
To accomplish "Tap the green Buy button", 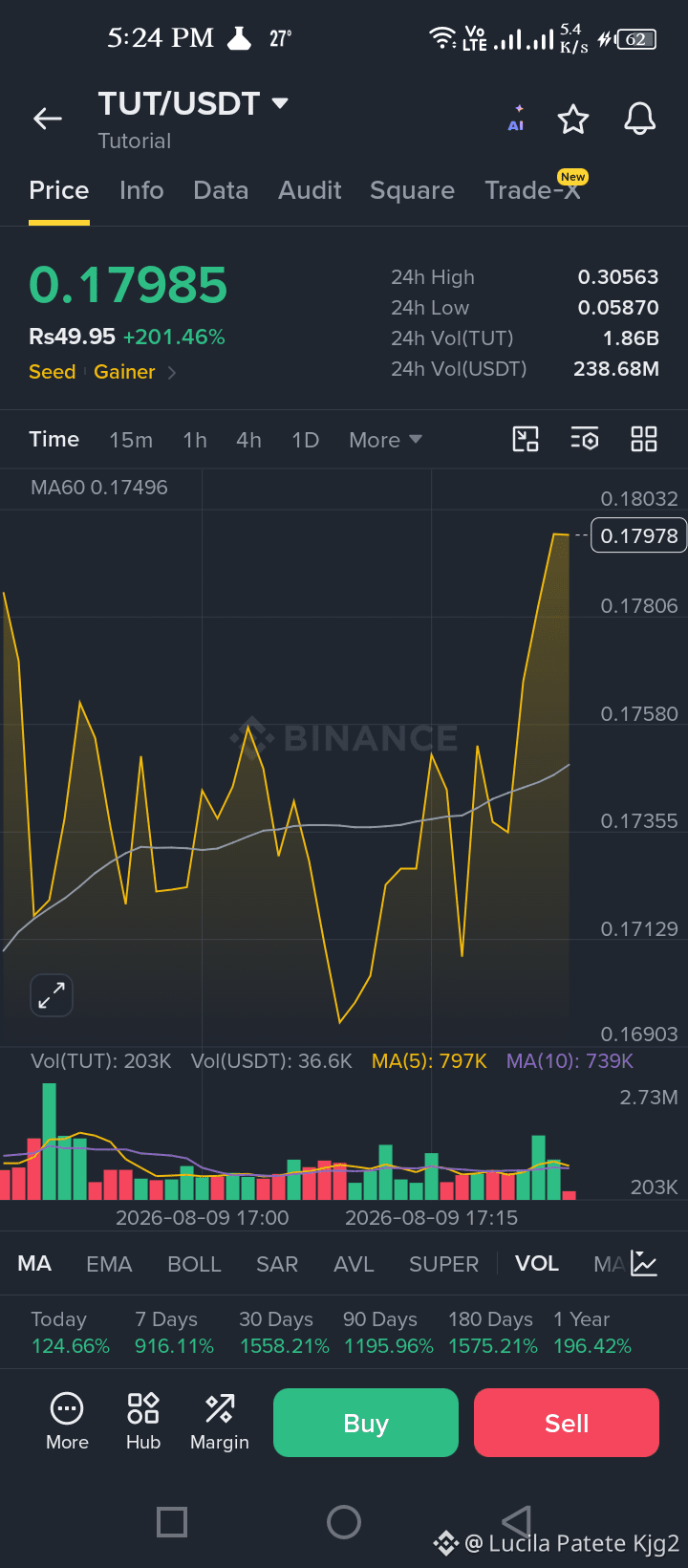I will pos(366,1423).
